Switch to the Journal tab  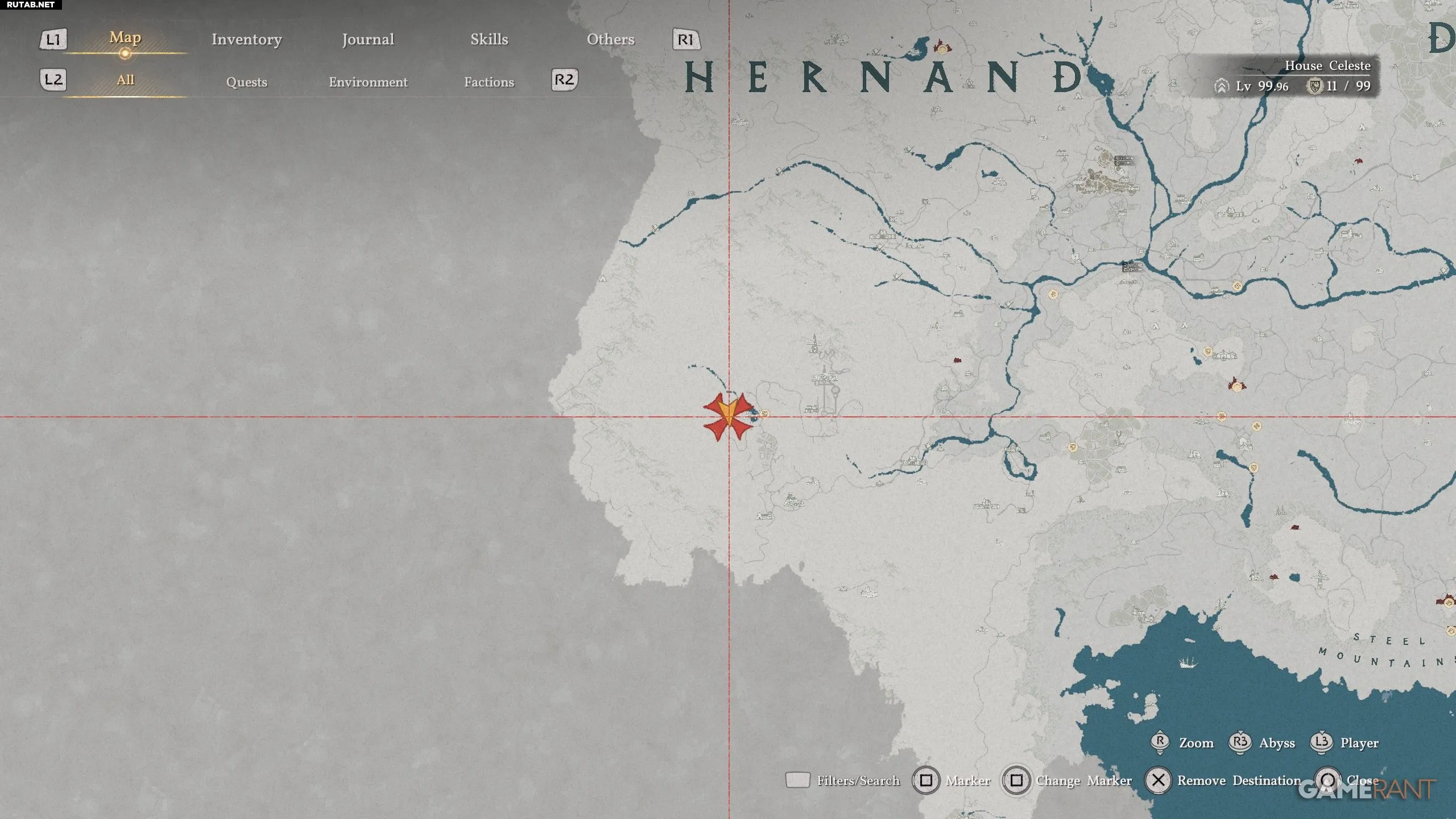368,39
